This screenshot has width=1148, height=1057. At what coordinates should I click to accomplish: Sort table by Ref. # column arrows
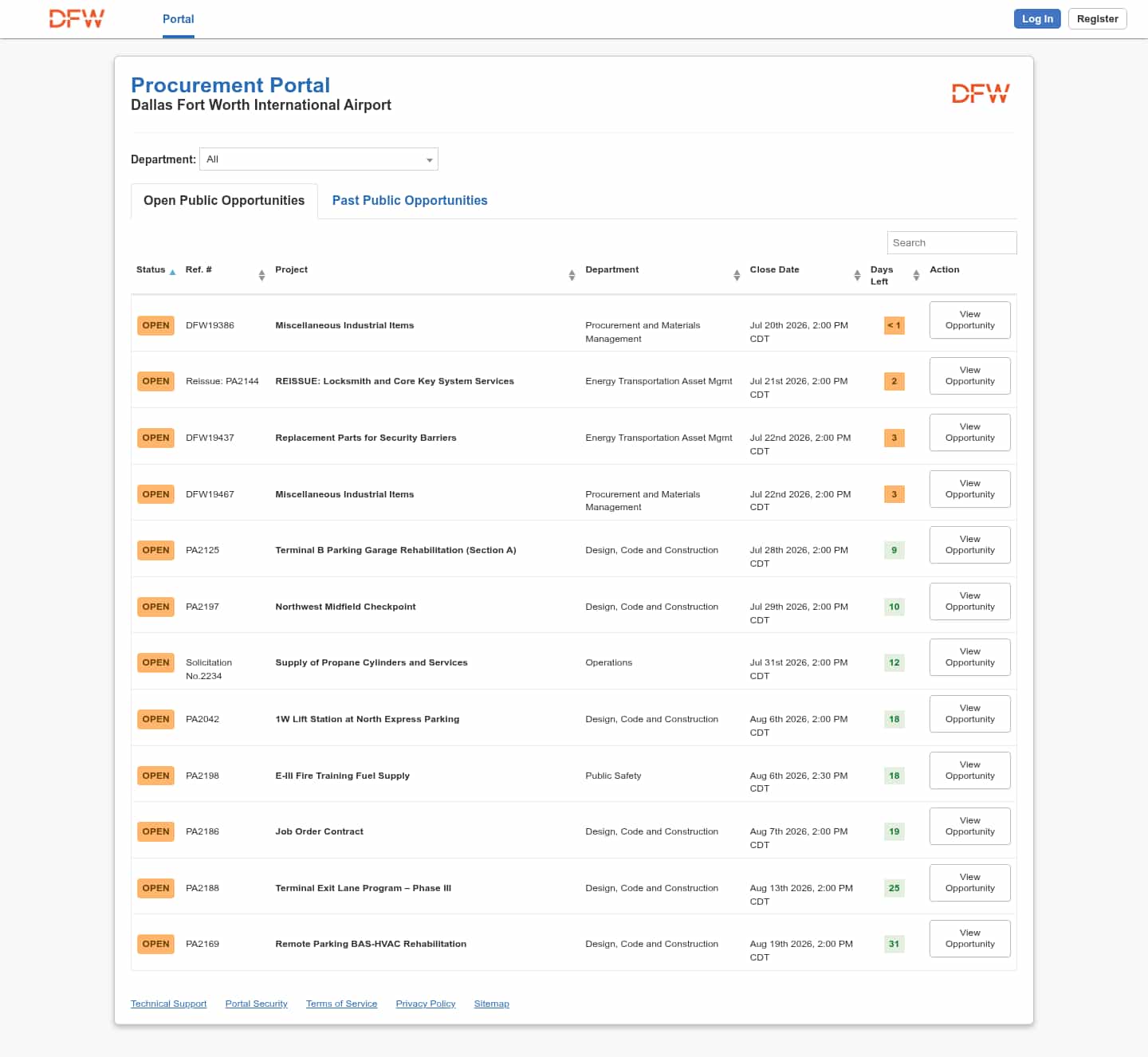261,275
